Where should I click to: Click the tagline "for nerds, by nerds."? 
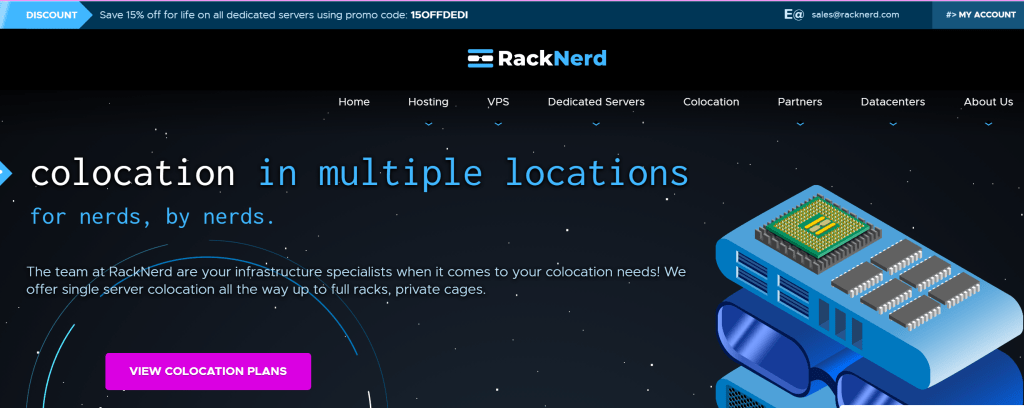point(153,217)
